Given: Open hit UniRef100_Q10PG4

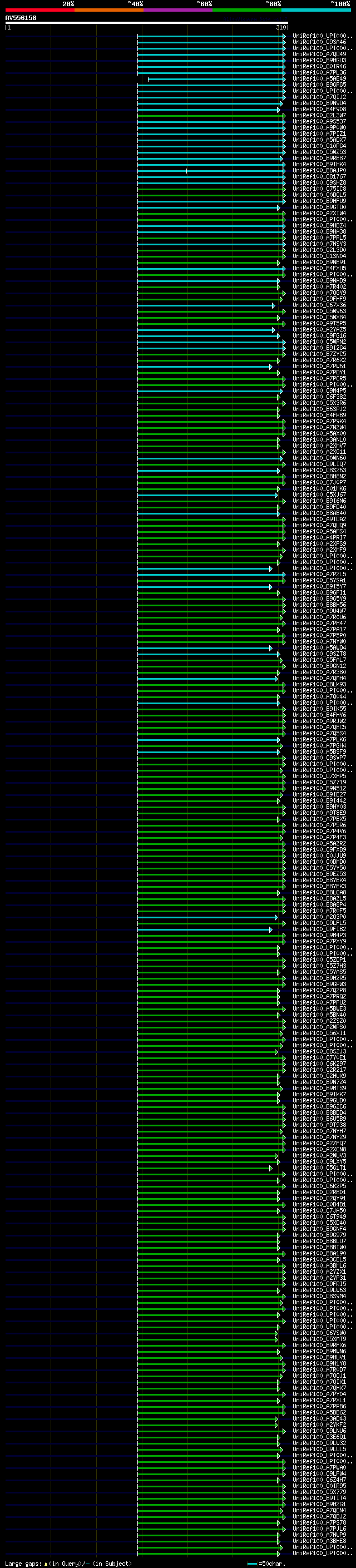Looking at the screenshot, I should [x=319, y=146].
